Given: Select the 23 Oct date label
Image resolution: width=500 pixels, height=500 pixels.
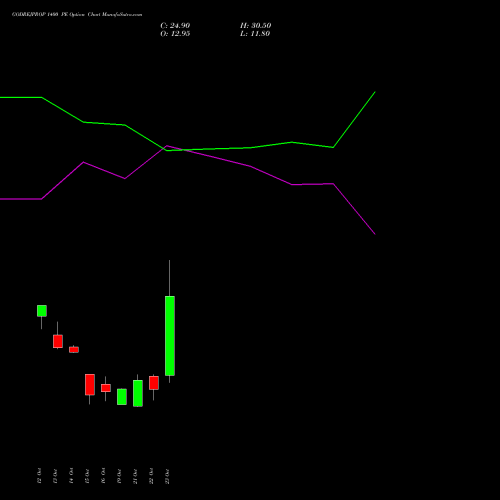Looking at the screenshot, I should pyautogui.click(x=167, y=476).
